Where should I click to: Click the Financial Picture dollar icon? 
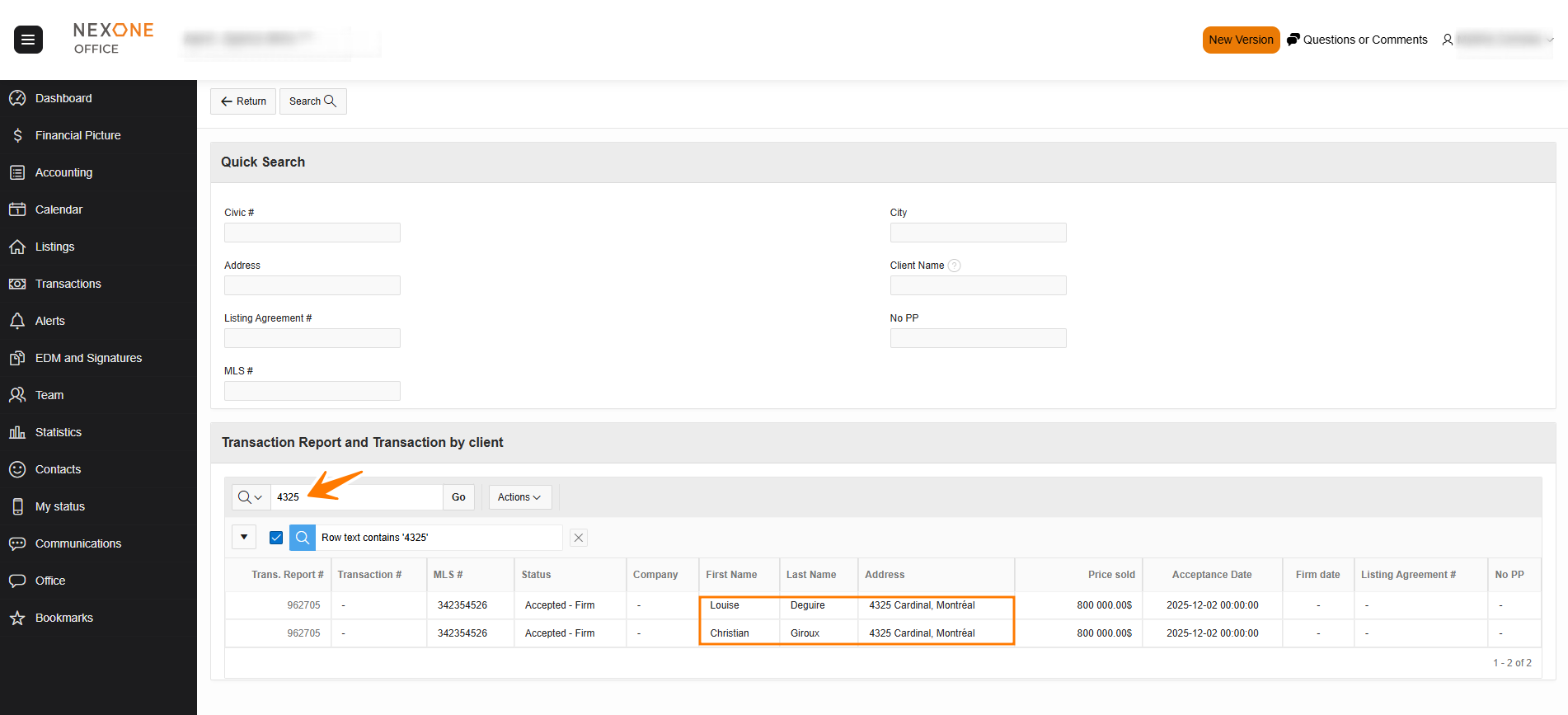[x=17, y=135]
